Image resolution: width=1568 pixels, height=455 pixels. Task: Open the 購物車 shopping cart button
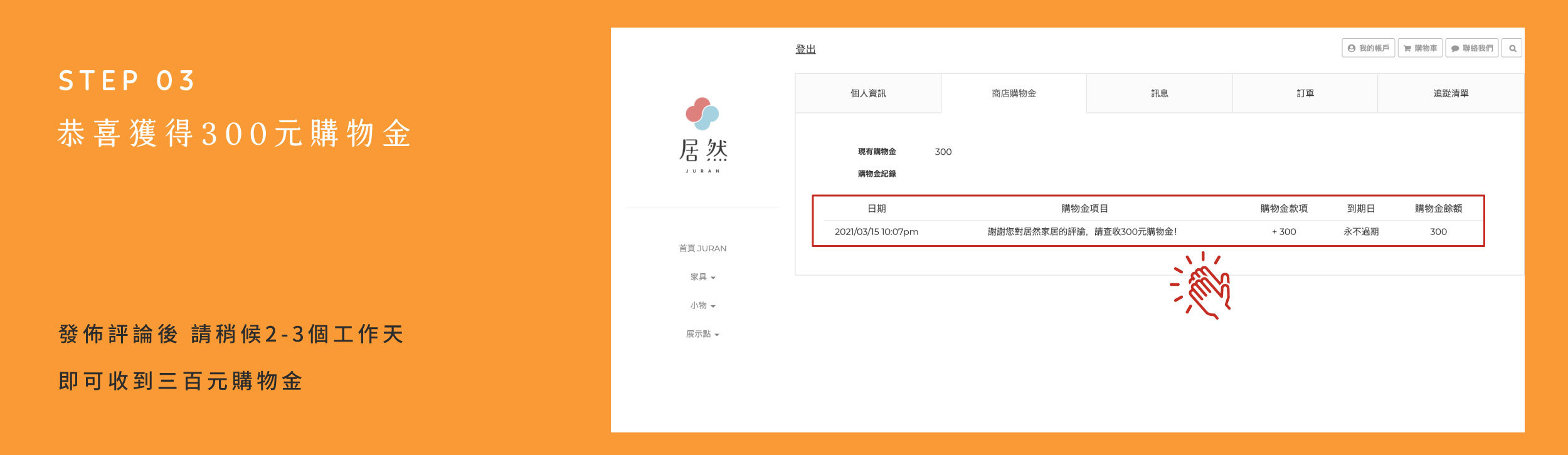tap(1421, 48)
